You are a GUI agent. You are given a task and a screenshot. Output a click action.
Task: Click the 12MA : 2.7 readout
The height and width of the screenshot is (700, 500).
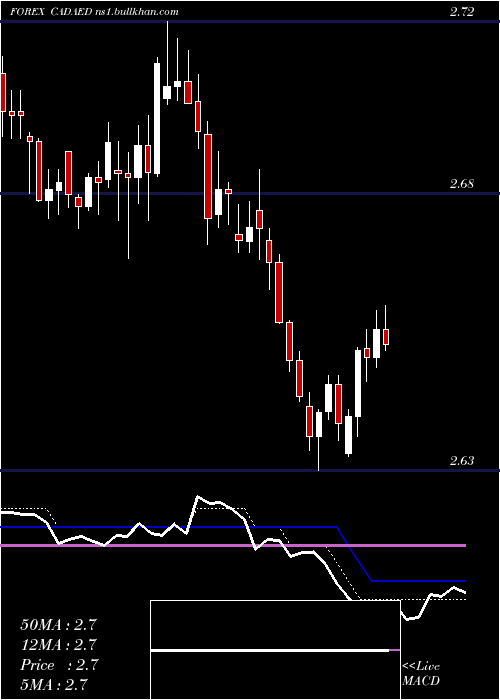pyautogui.click(x=58, y=645)
